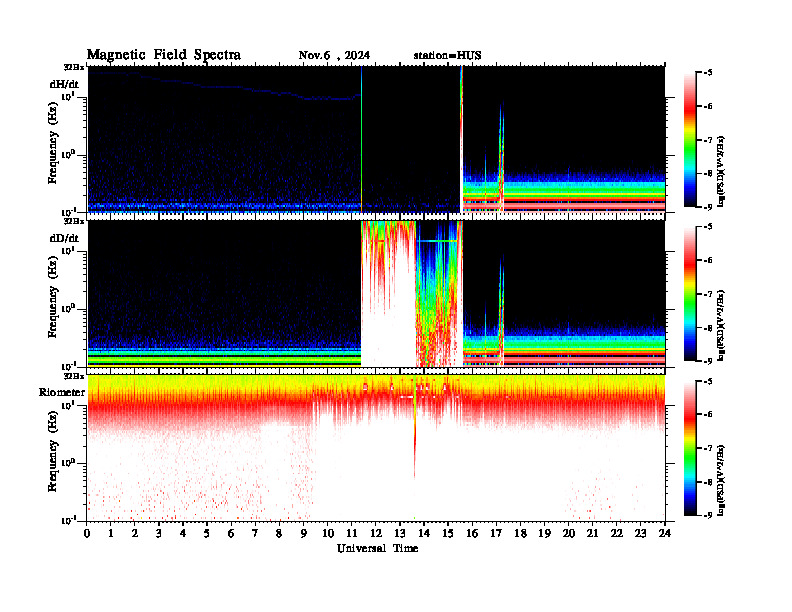Image resolution: width=792 pixels, height=612 pixels.
Task: Click the "-9" label on dH/dt color scale
Action: coord(708,207)
